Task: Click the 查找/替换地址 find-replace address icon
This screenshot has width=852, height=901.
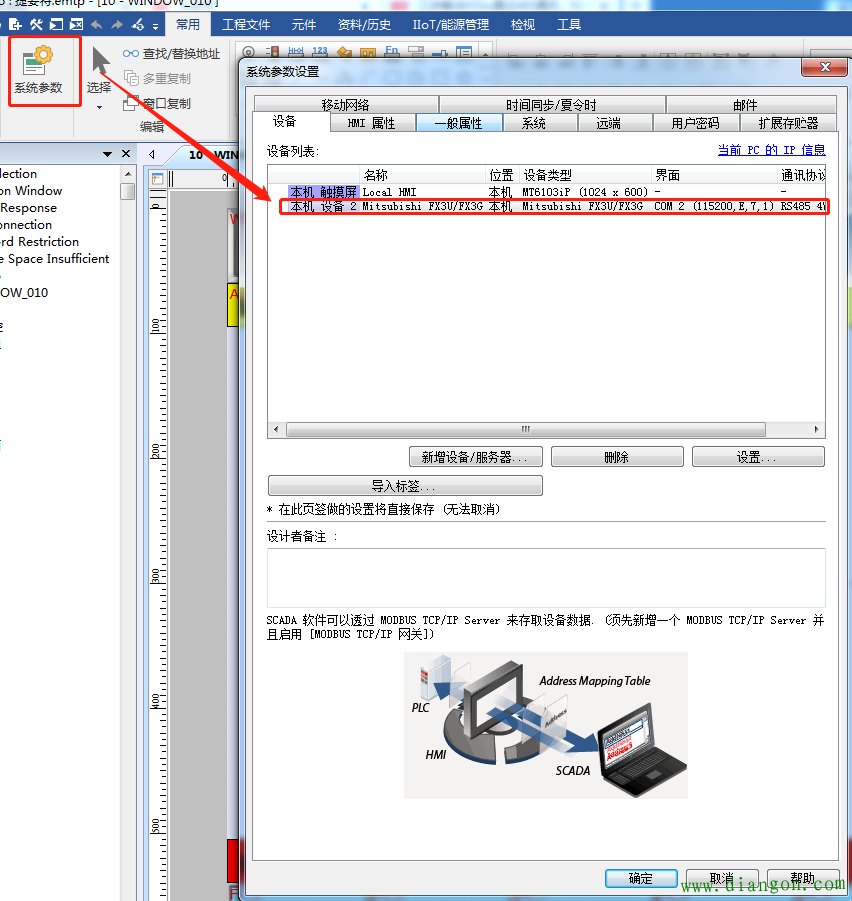Action: point(130,54)
